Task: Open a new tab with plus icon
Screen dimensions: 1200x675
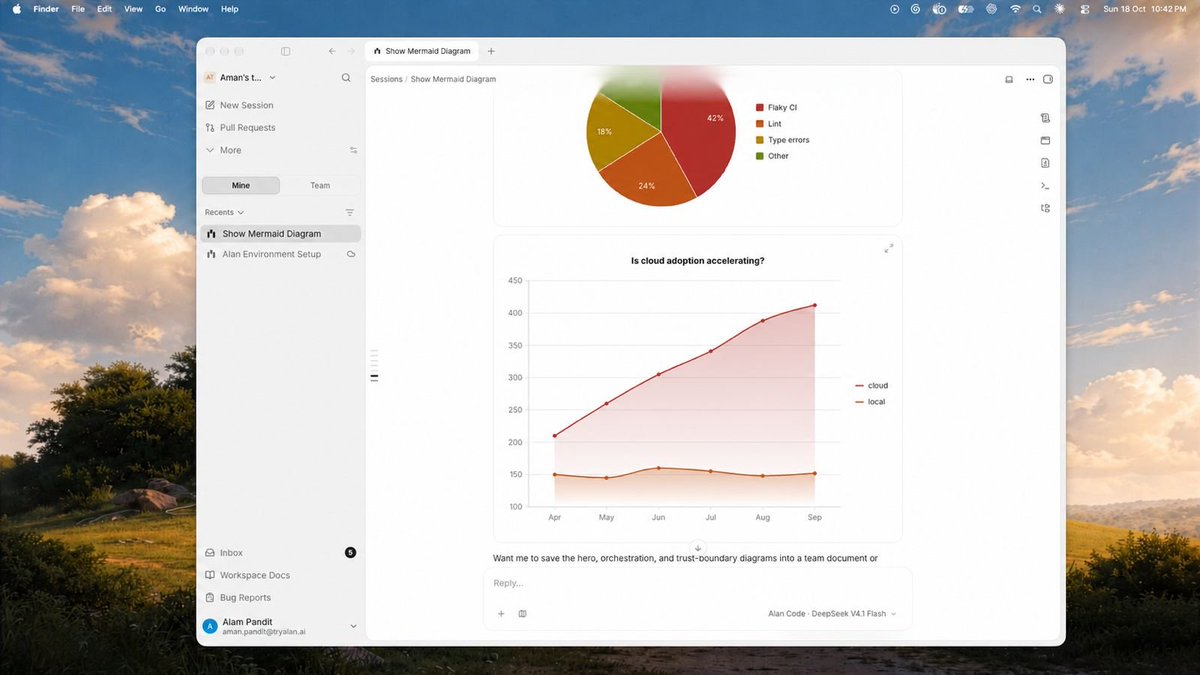Action: [491, 51]
